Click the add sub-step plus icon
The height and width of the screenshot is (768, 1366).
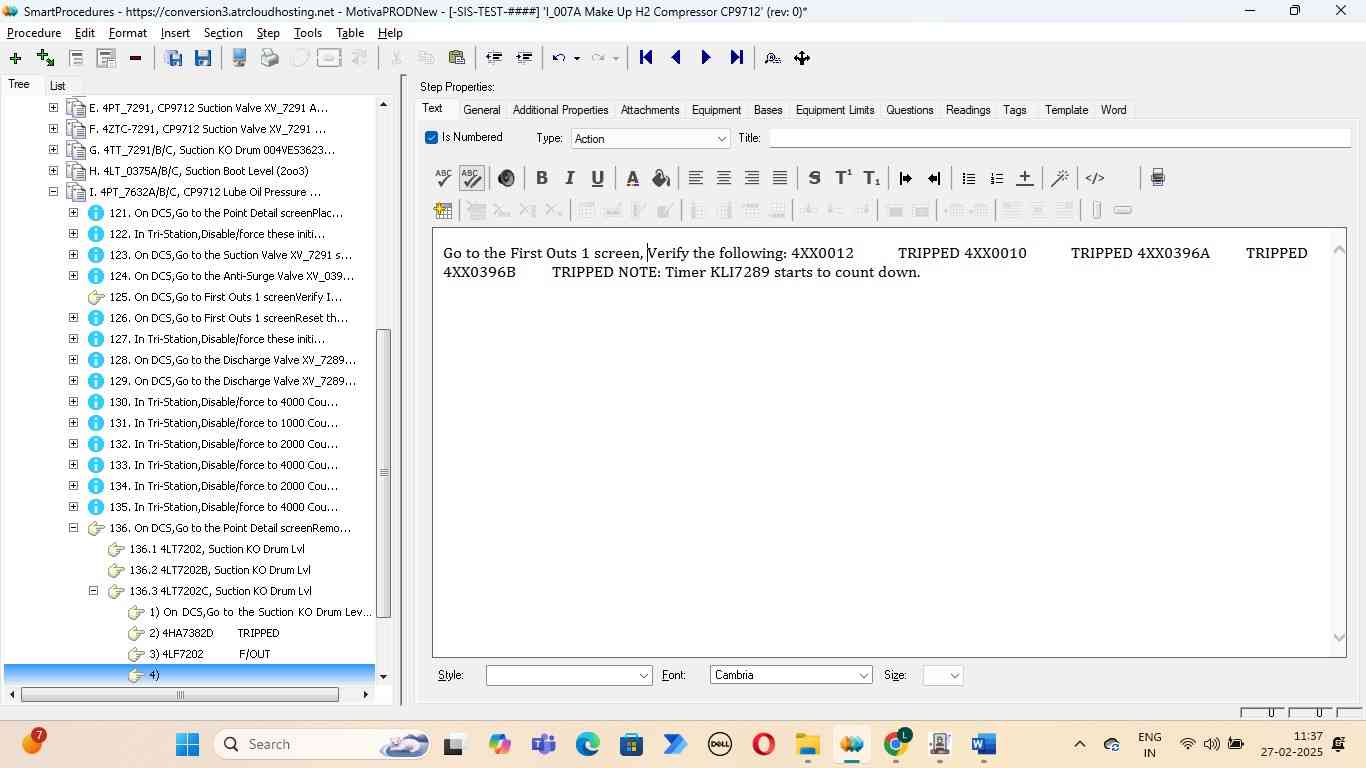coord(45,58)
